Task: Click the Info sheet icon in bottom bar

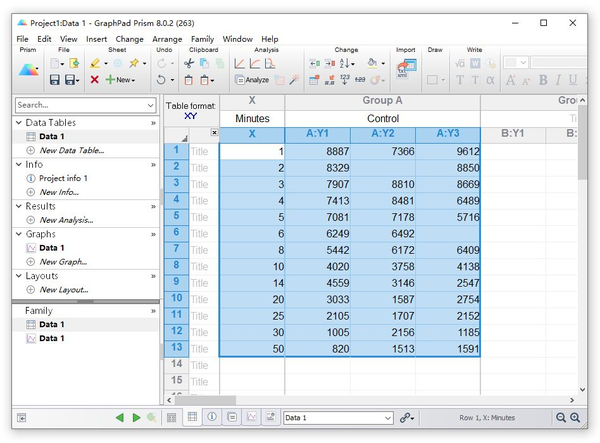Action: tap(212, 418)
